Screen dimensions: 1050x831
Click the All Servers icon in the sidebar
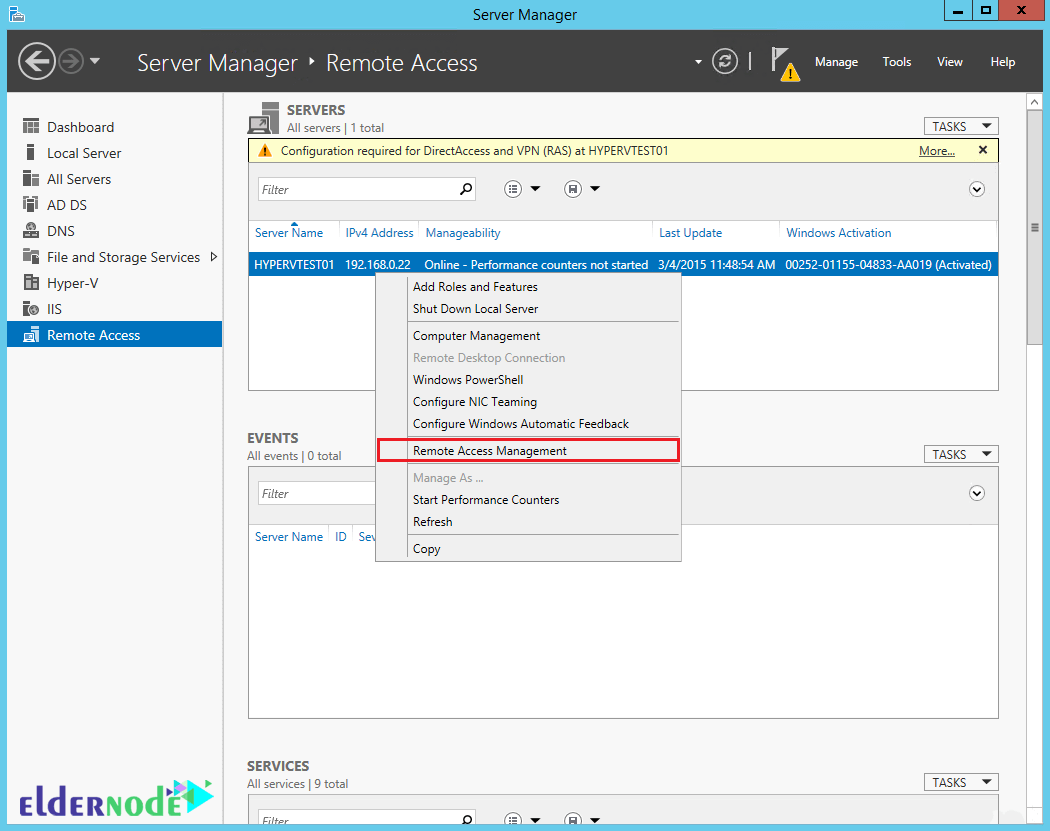click(x=31, y=179)
